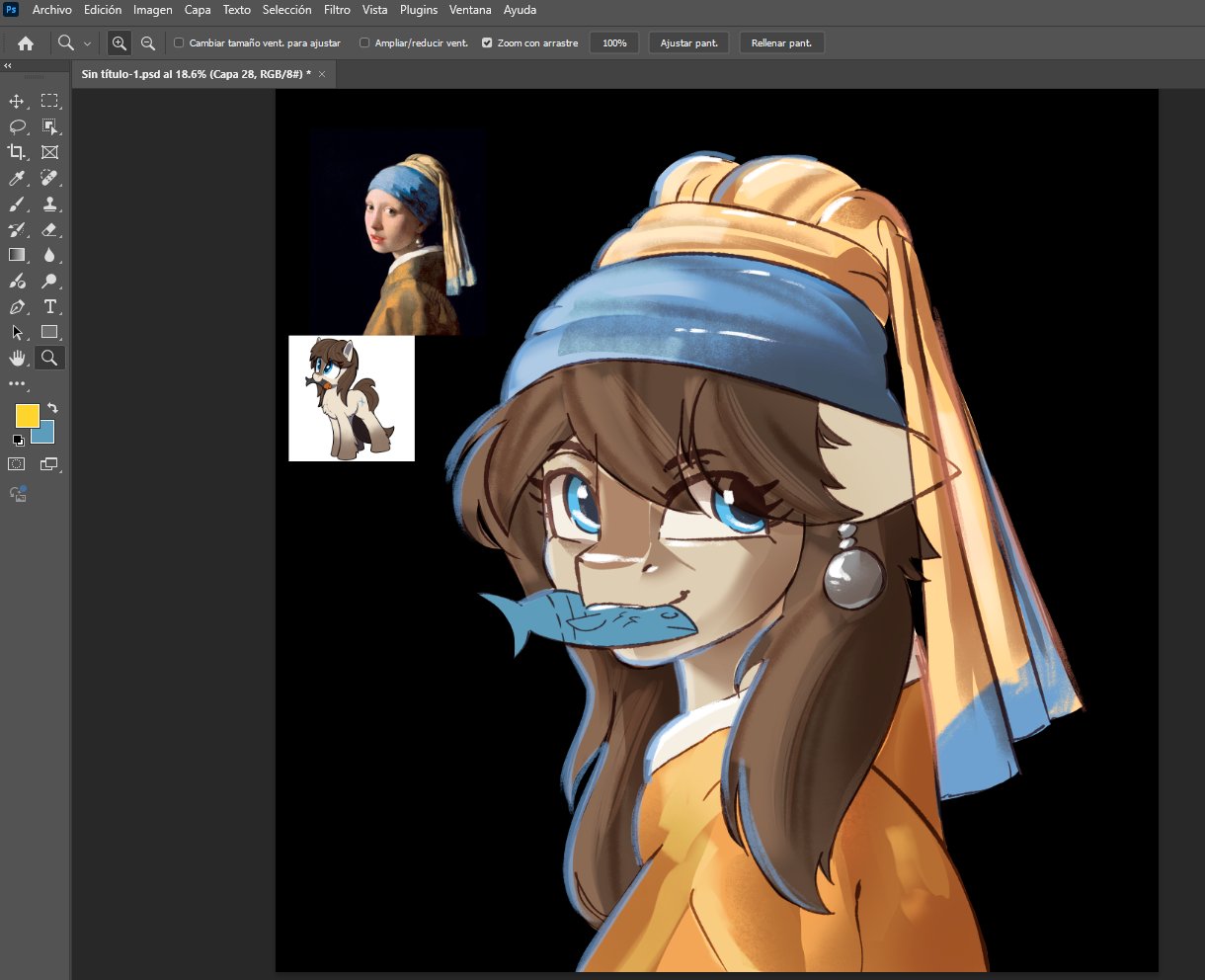Open the Ayuda menu
Viewport: 1205px width, 980px height.
pyautogui.click(x=521, y=10)
